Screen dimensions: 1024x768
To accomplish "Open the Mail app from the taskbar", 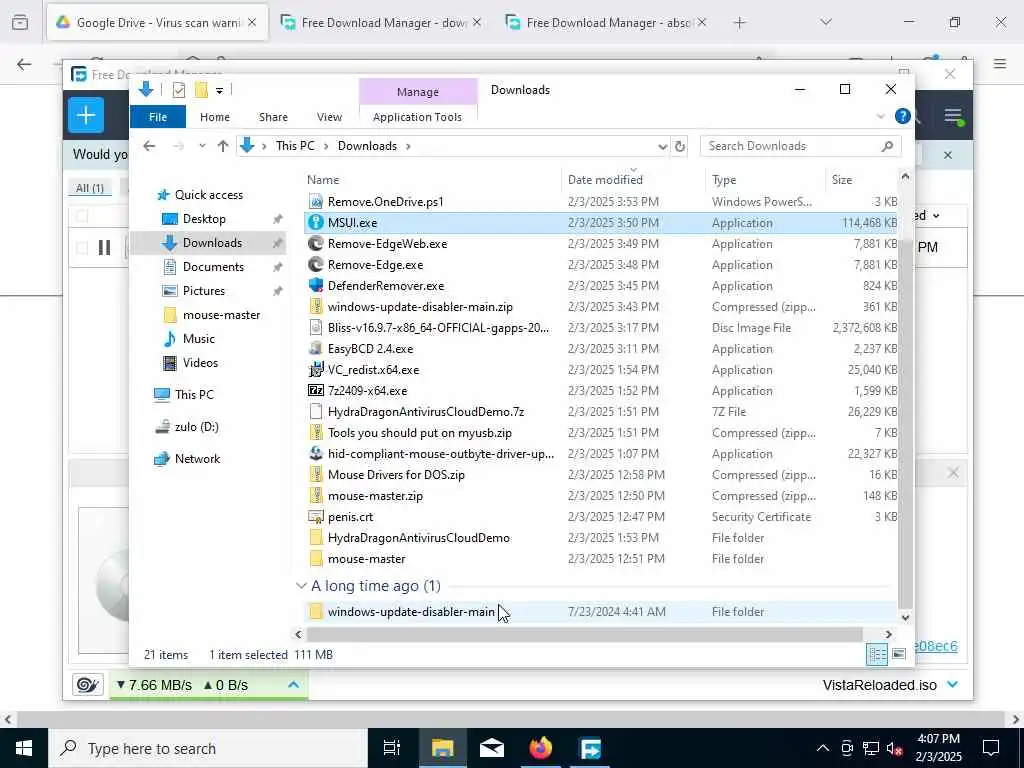I will 492,748.
